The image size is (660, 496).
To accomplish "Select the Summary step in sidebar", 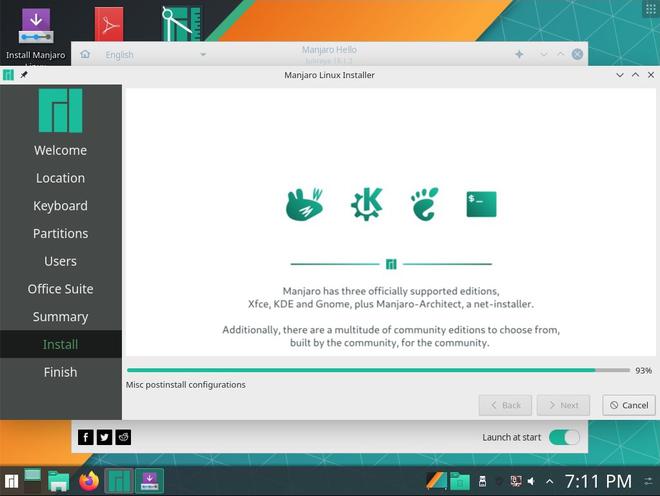I will coord(61,317).
